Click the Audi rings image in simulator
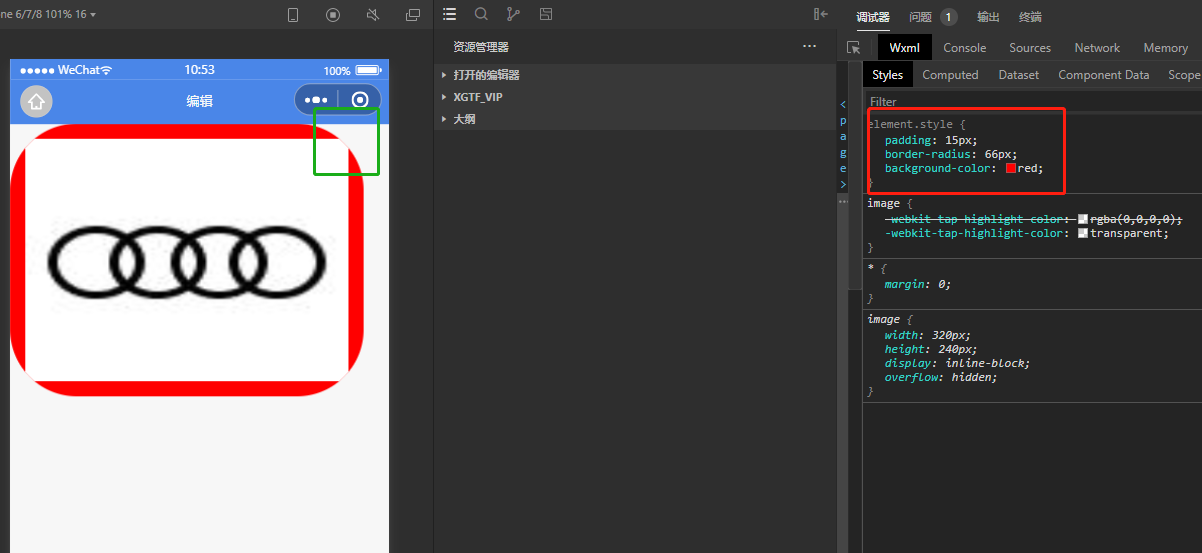 (187, 260)
